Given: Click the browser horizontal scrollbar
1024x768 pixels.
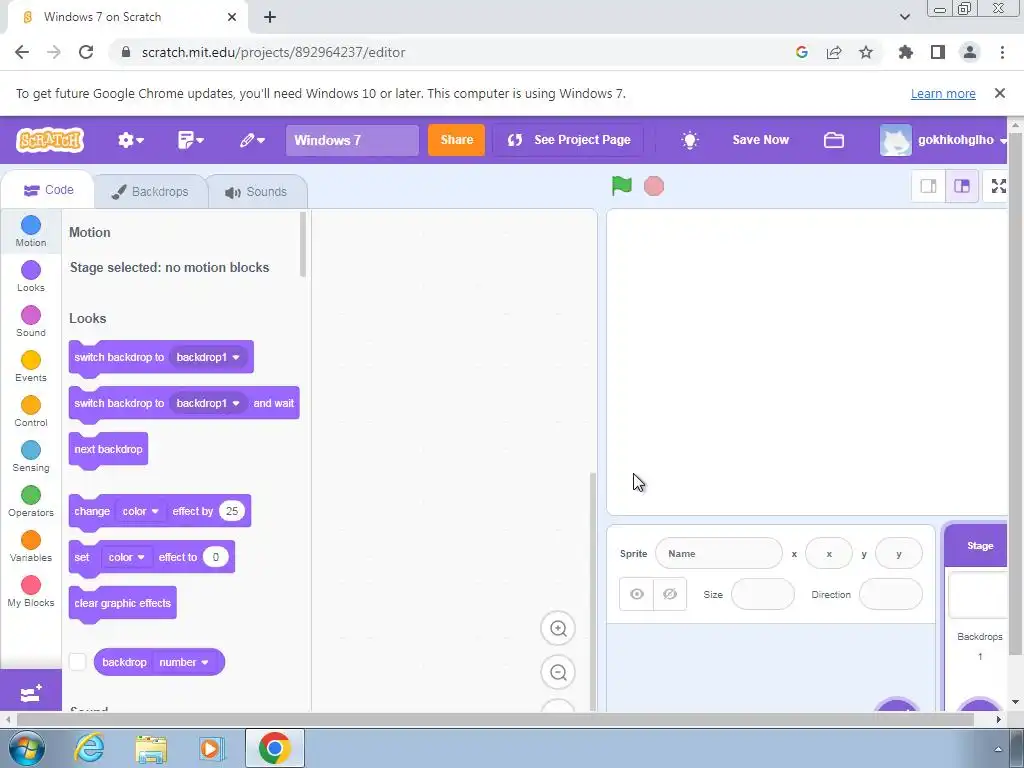Looking at the screenshot, I should [495, 719].
